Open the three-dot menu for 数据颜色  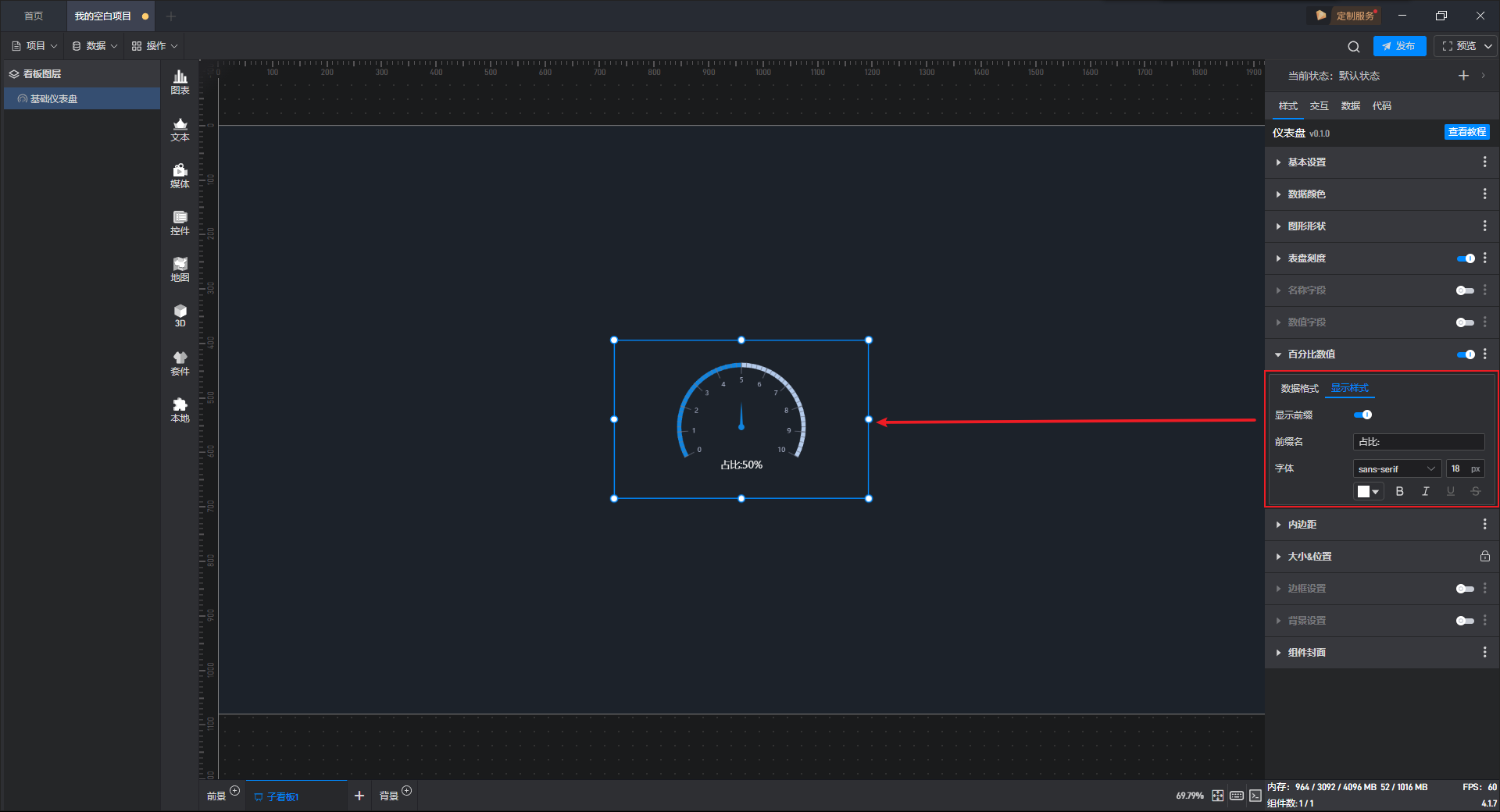[x=1484, y=194]
